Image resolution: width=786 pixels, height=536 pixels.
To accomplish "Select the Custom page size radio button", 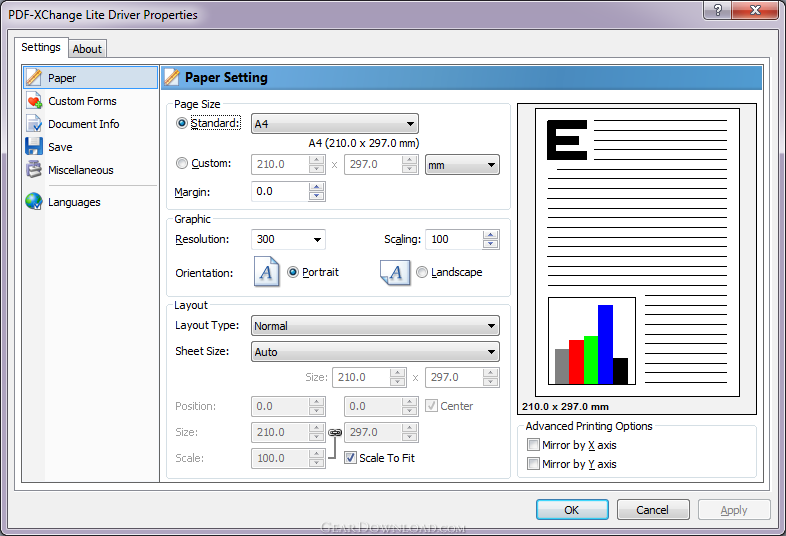I will (x=182, y=163).
